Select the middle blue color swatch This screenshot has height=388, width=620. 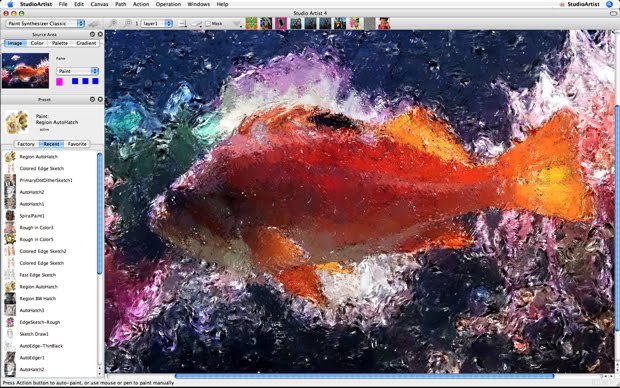[x=85, y=81]
